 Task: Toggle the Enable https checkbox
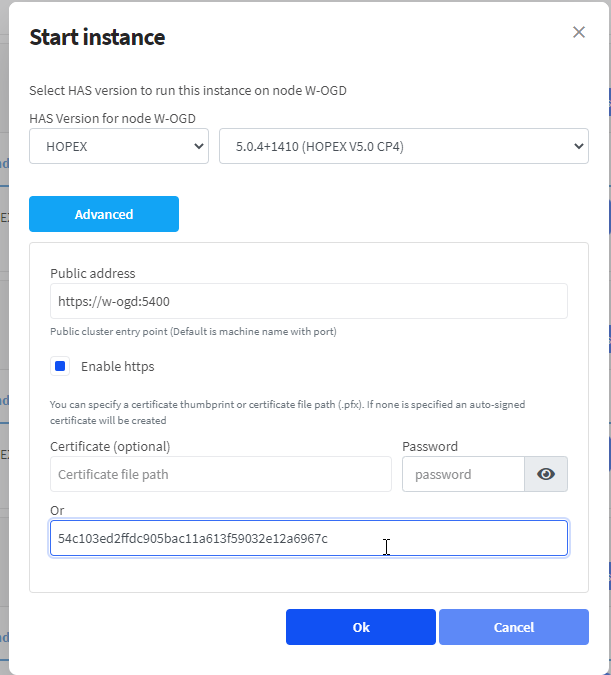60,366
